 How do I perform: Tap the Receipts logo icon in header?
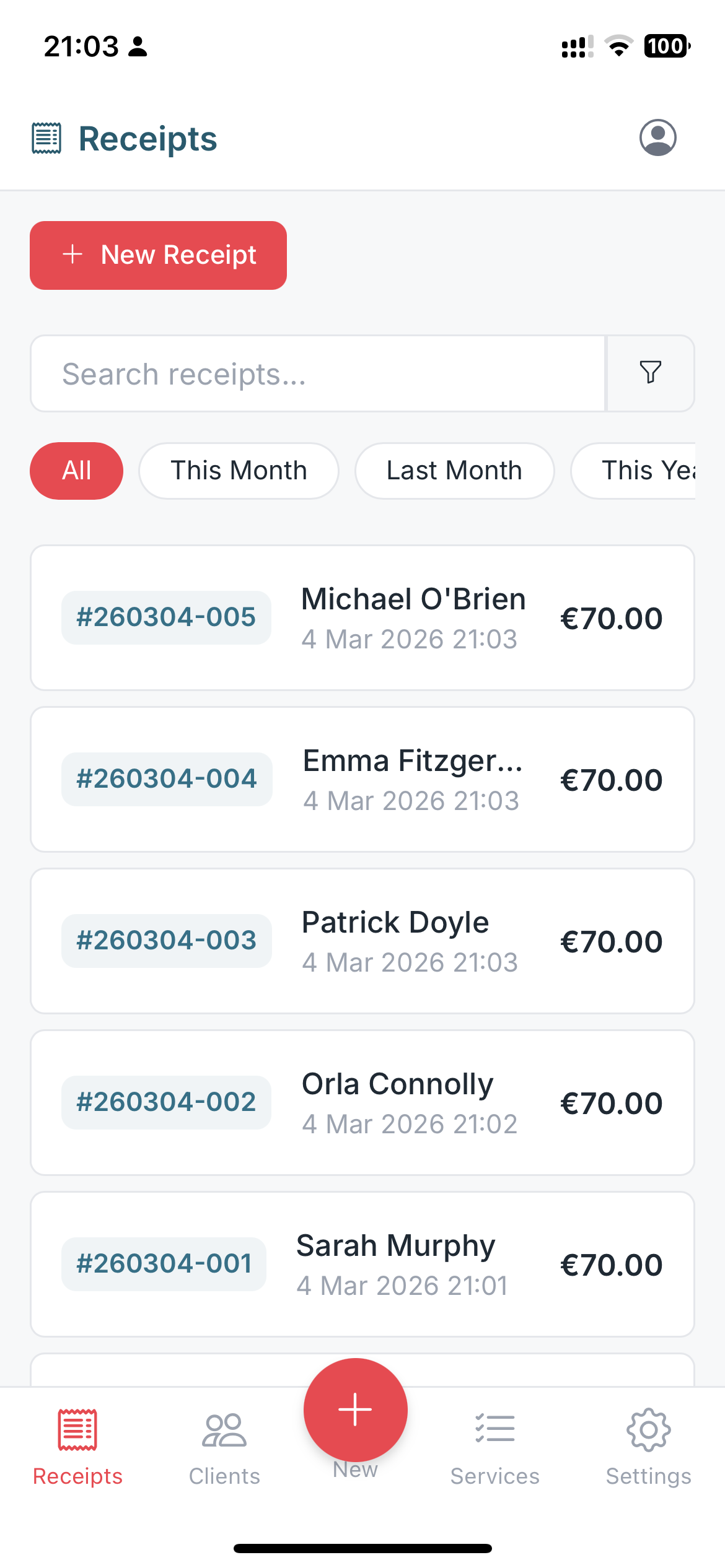(46, 138)
